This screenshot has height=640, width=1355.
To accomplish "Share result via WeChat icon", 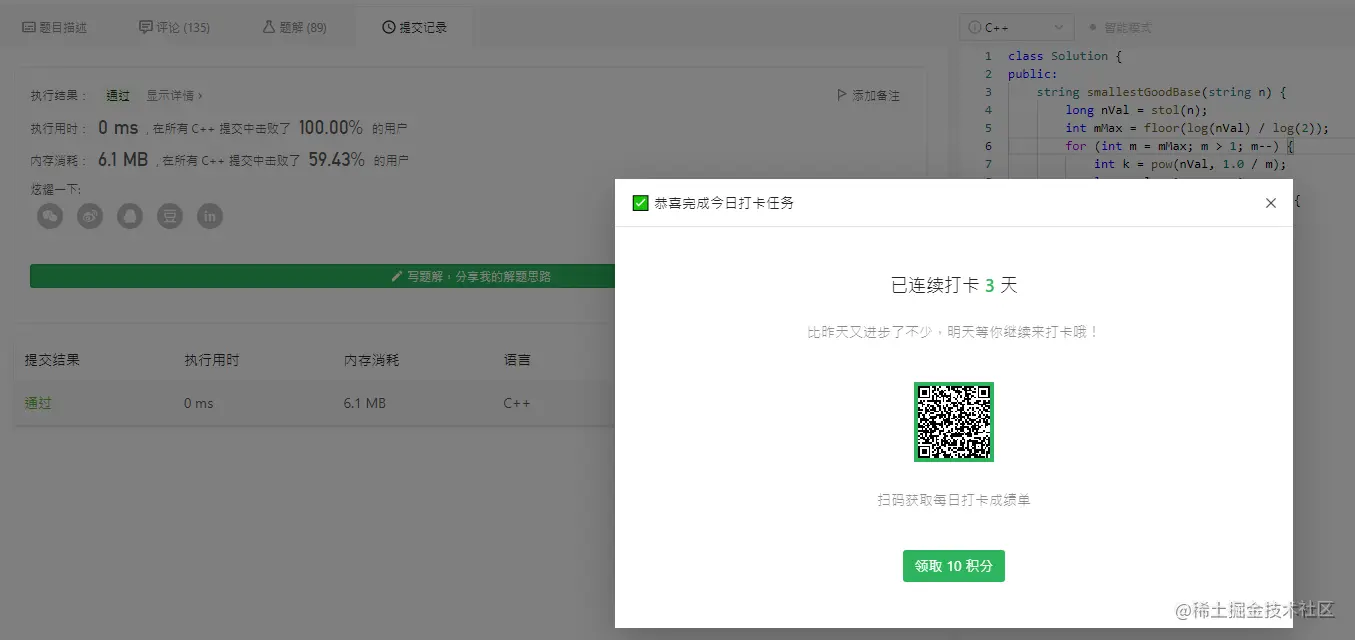I will pyautogui.click(x=50, y=216).
